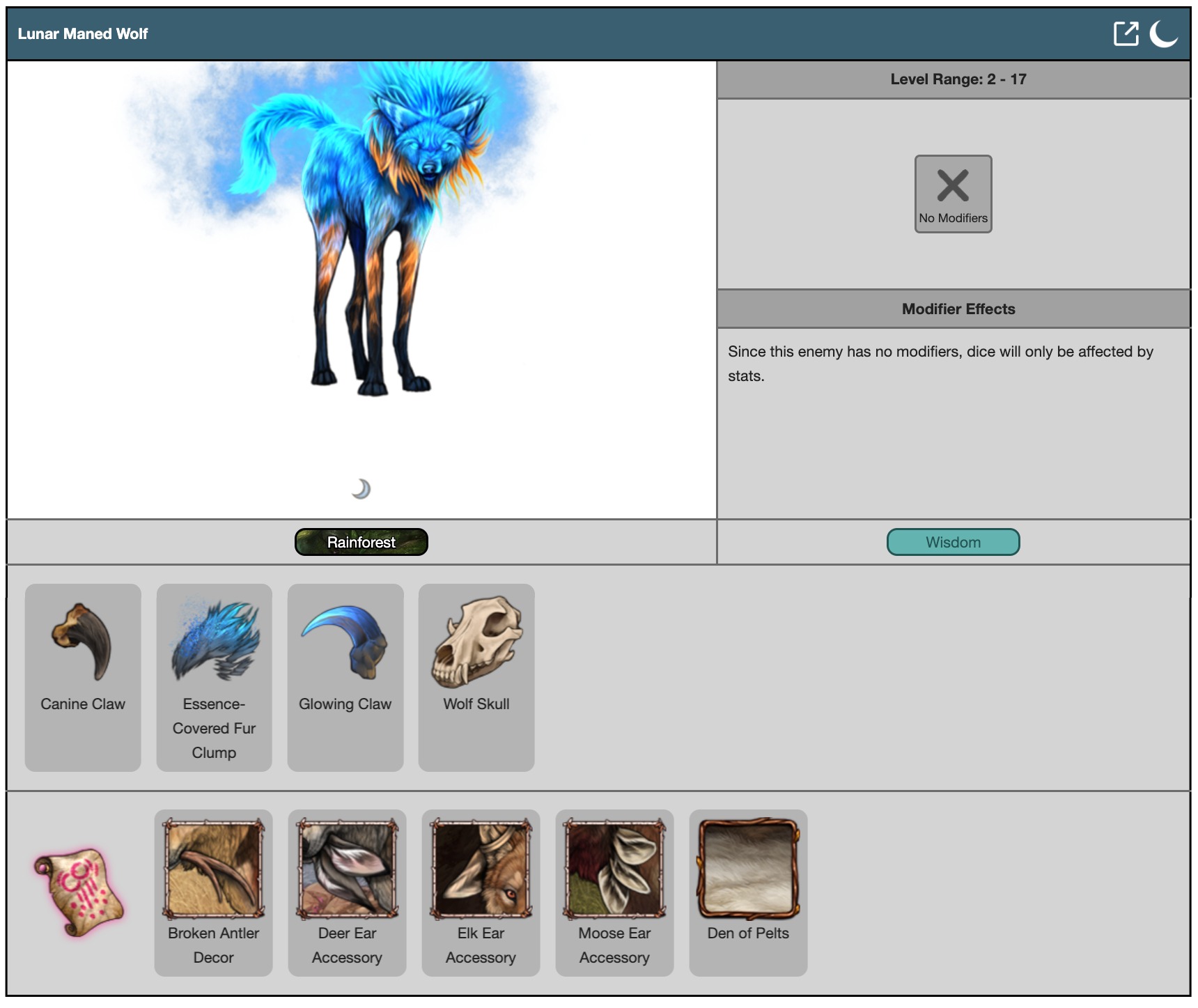Click the pink glowing recipe scroll icon
This screenshot has height=1008, width=1198.
pyautogui.click(x=79, y=892)
